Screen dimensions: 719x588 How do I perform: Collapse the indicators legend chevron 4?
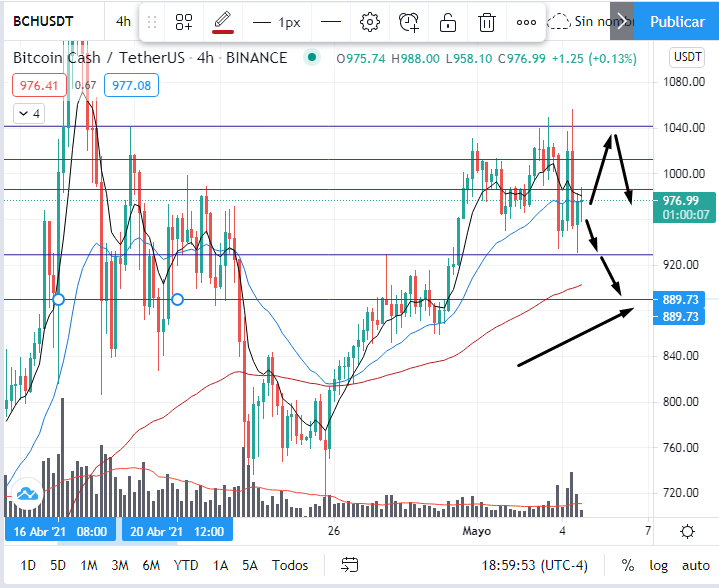click(29, 113)
